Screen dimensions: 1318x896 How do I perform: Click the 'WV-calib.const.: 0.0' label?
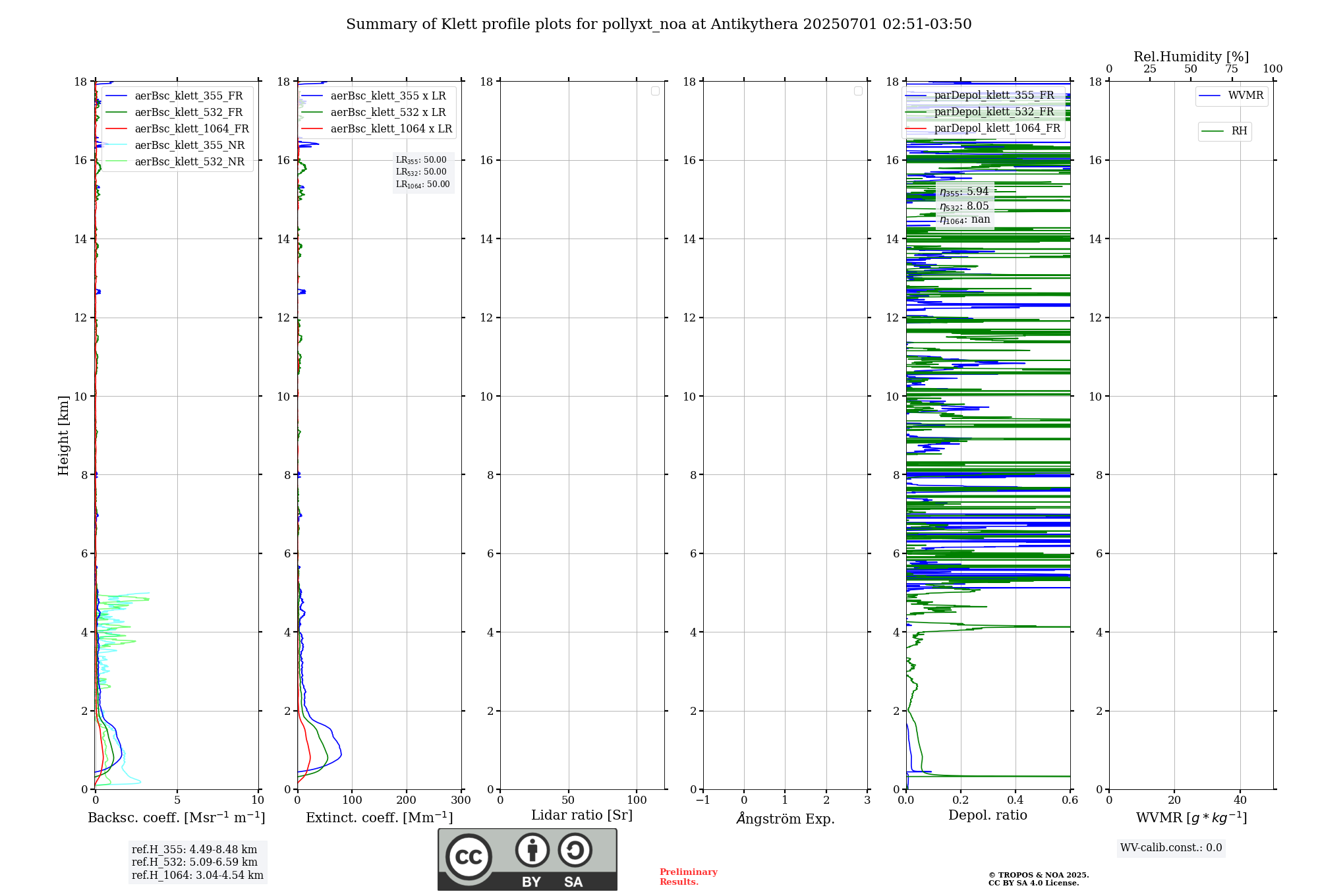[1171, 848]
